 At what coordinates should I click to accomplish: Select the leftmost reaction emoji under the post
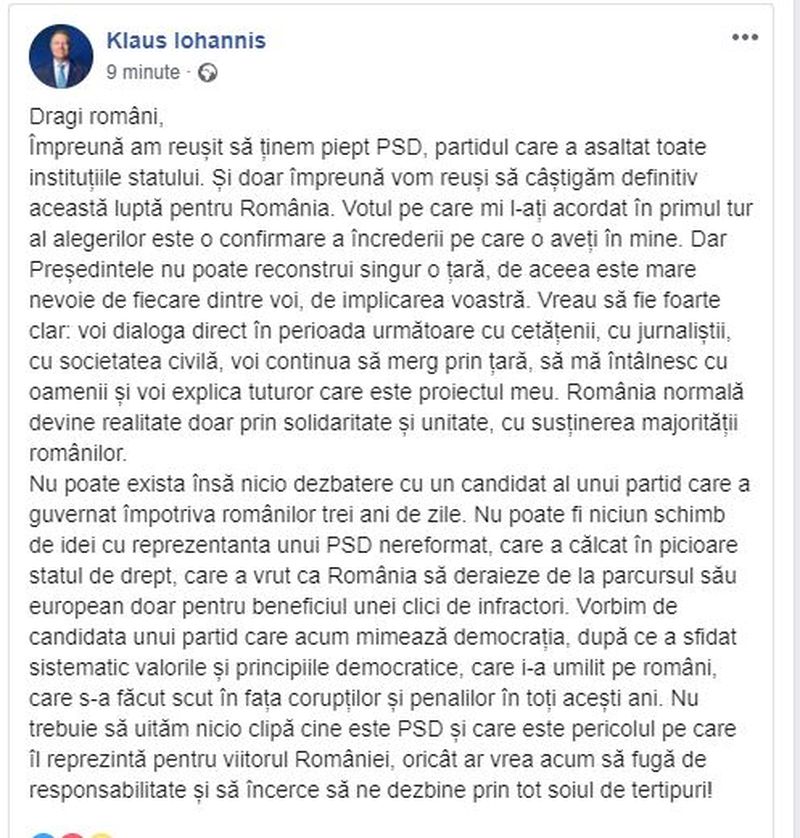pos(42,834)
